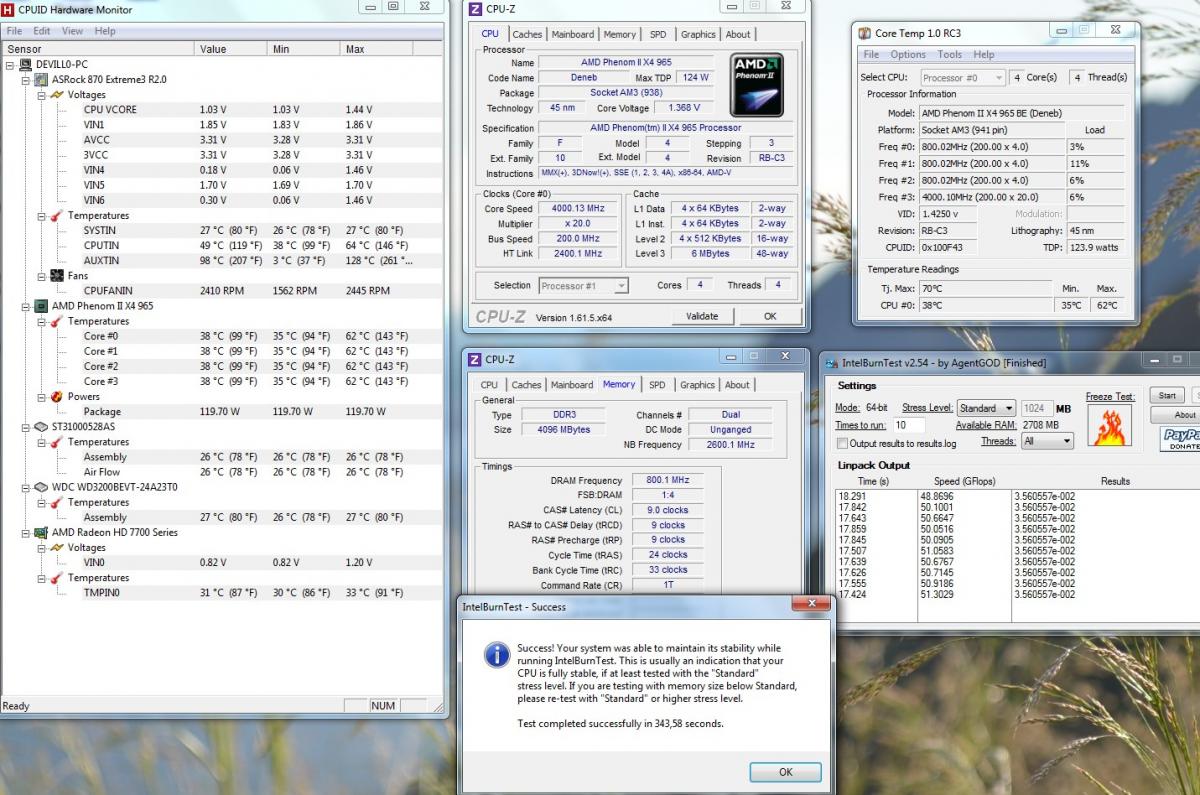Click the ST31000528AS hard drive icon
Image resolution: width=1200 pixels, height=795 pixels.
click(41, 427)
